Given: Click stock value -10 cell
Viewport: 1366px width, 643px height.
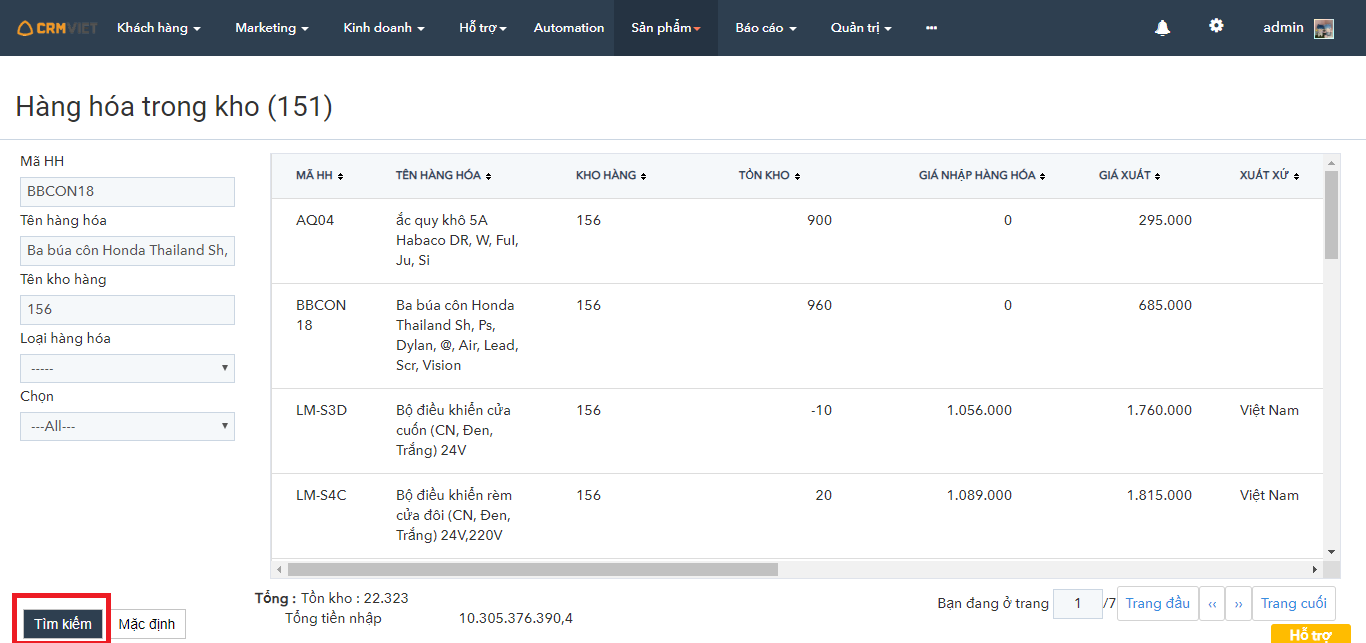Looking at the screenshot, I should [821, 410].
